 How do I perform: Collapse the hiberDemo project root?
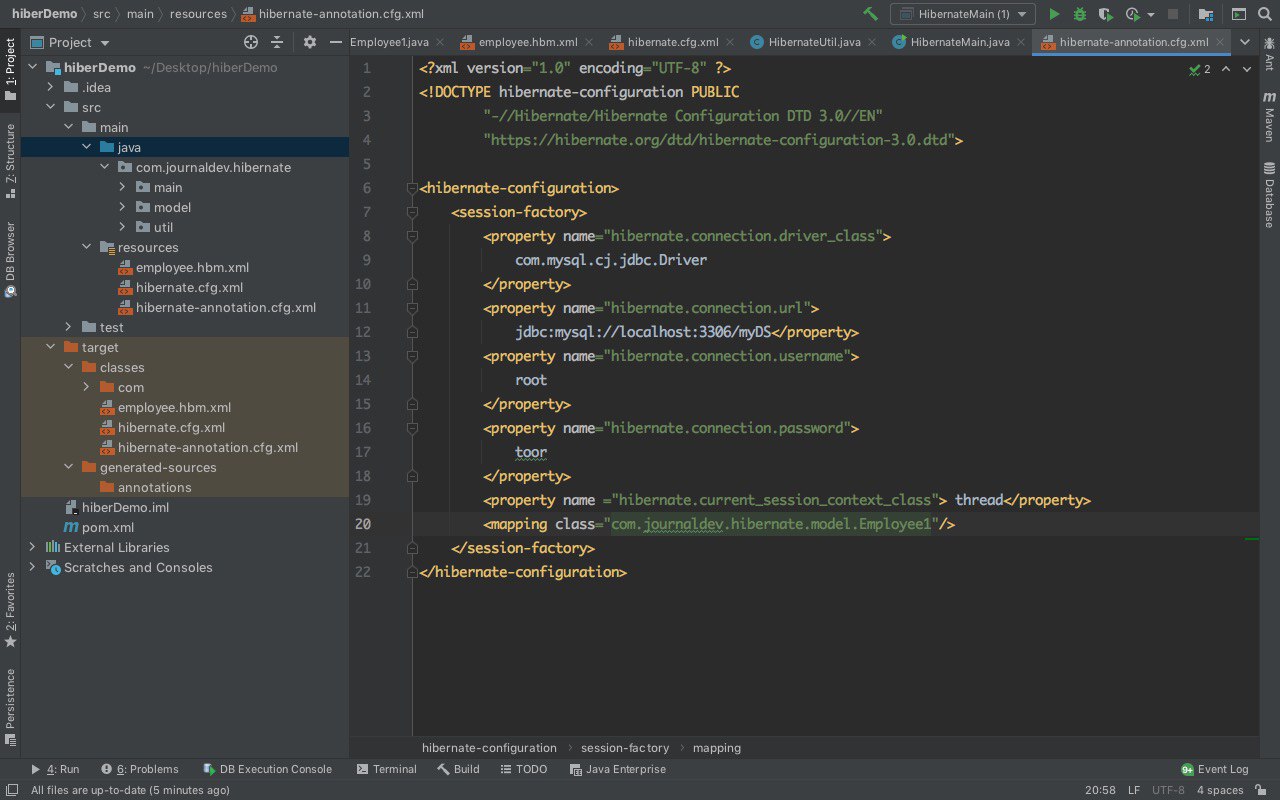32,67
